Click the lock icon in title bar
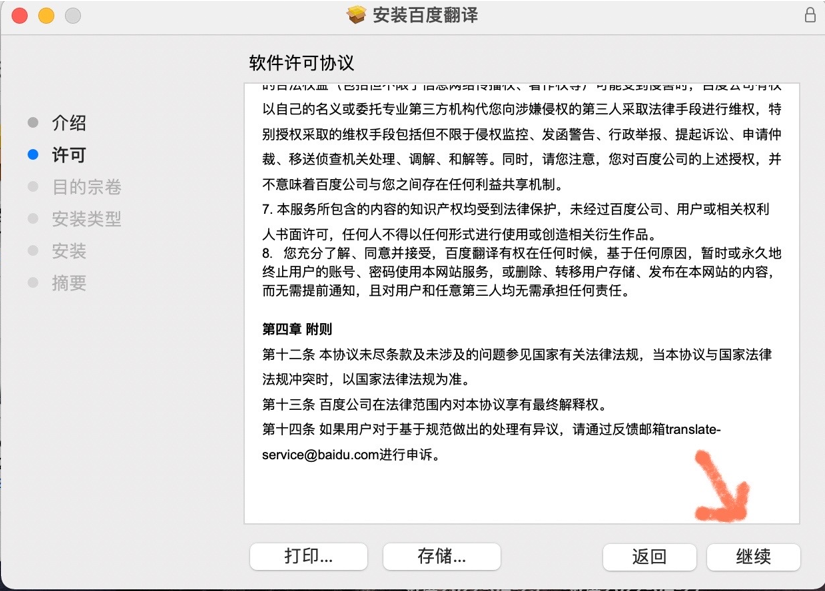This screenshot has width=825, height=591. point(810,14)
